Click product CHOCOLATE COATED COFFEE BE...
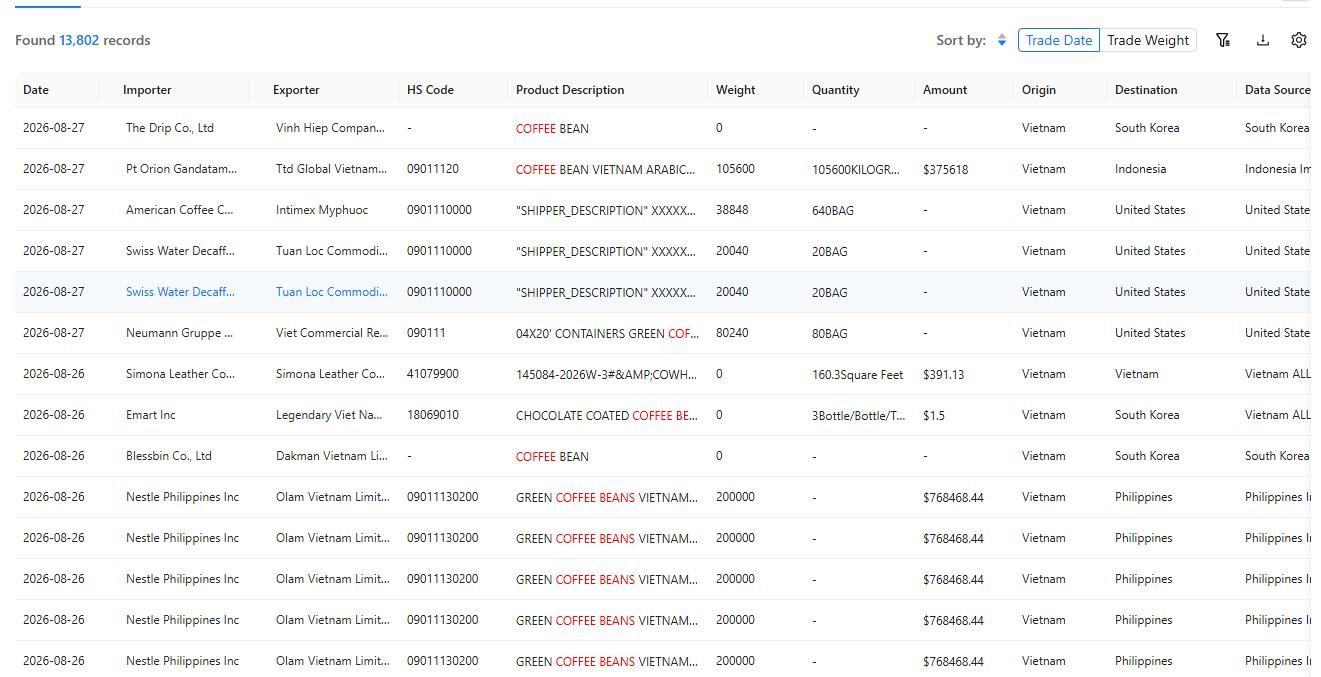1321x677 pixels. (607, 416)
